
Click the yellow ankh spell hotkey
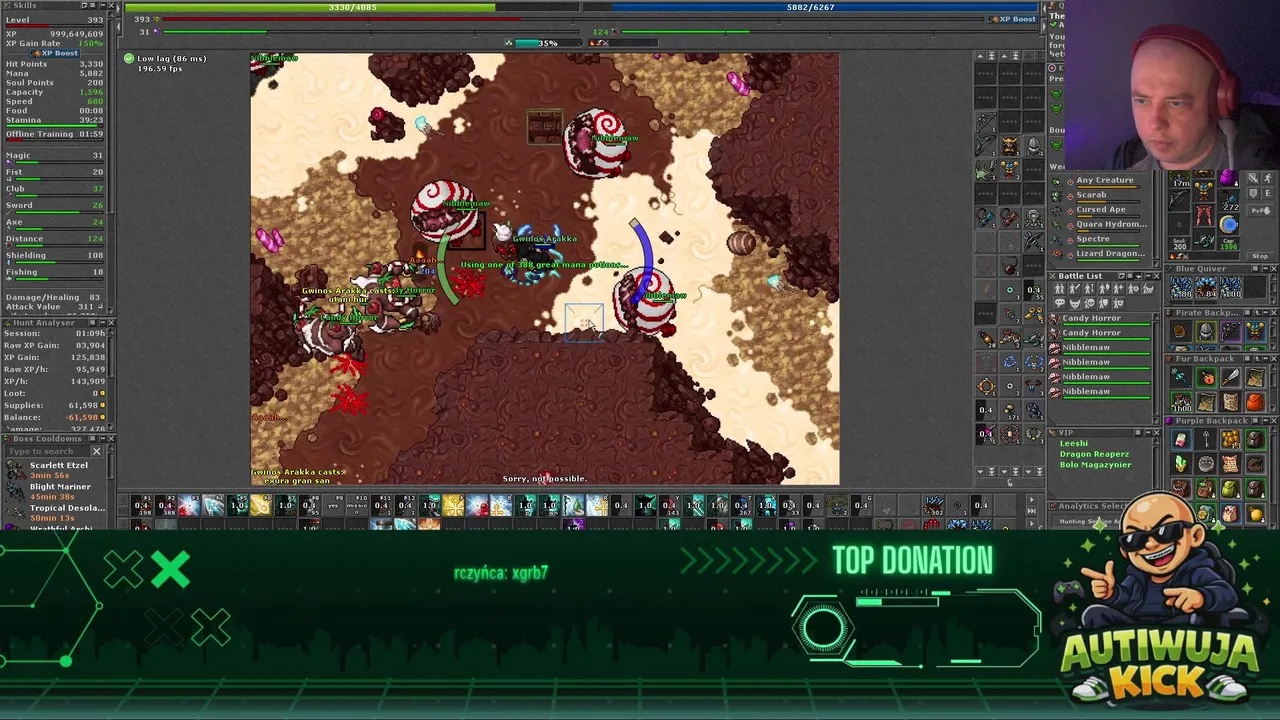coord(453,505)
